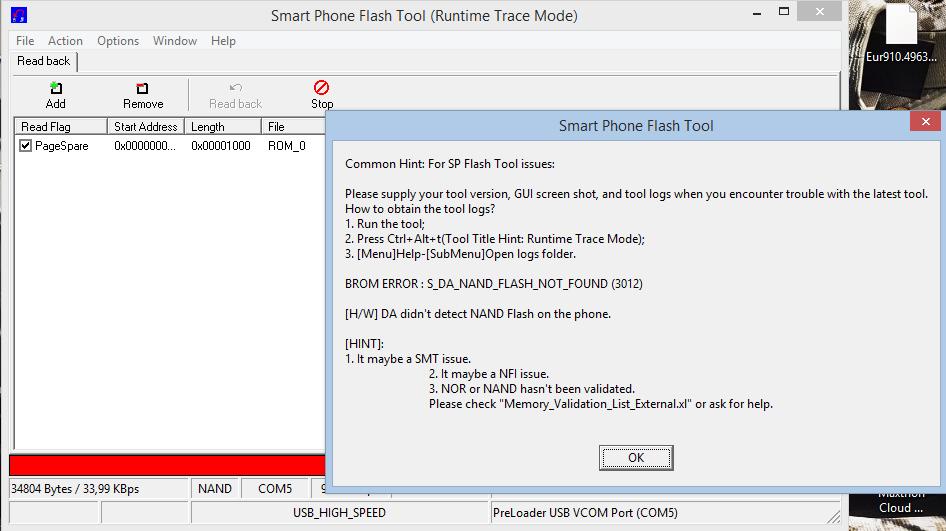Click the Start Address column header
The width and height of the screenshot is (946, 531).
(145, 127)
